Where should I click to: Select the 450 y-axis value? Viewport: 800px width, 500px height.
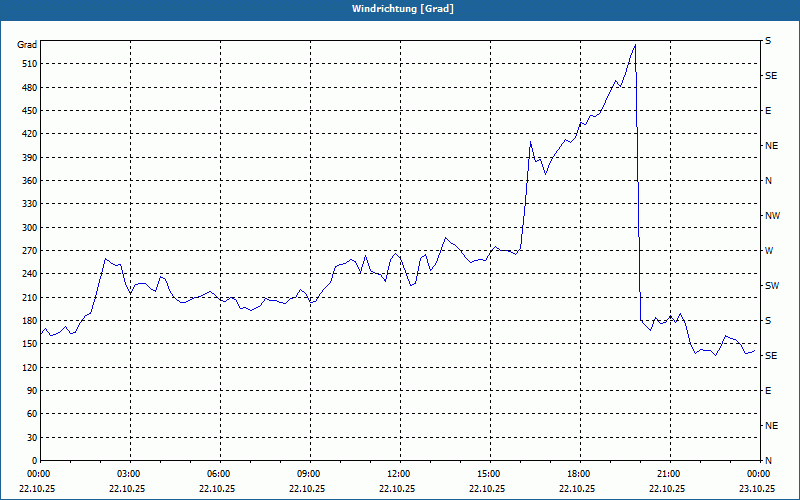coord(29,111)
